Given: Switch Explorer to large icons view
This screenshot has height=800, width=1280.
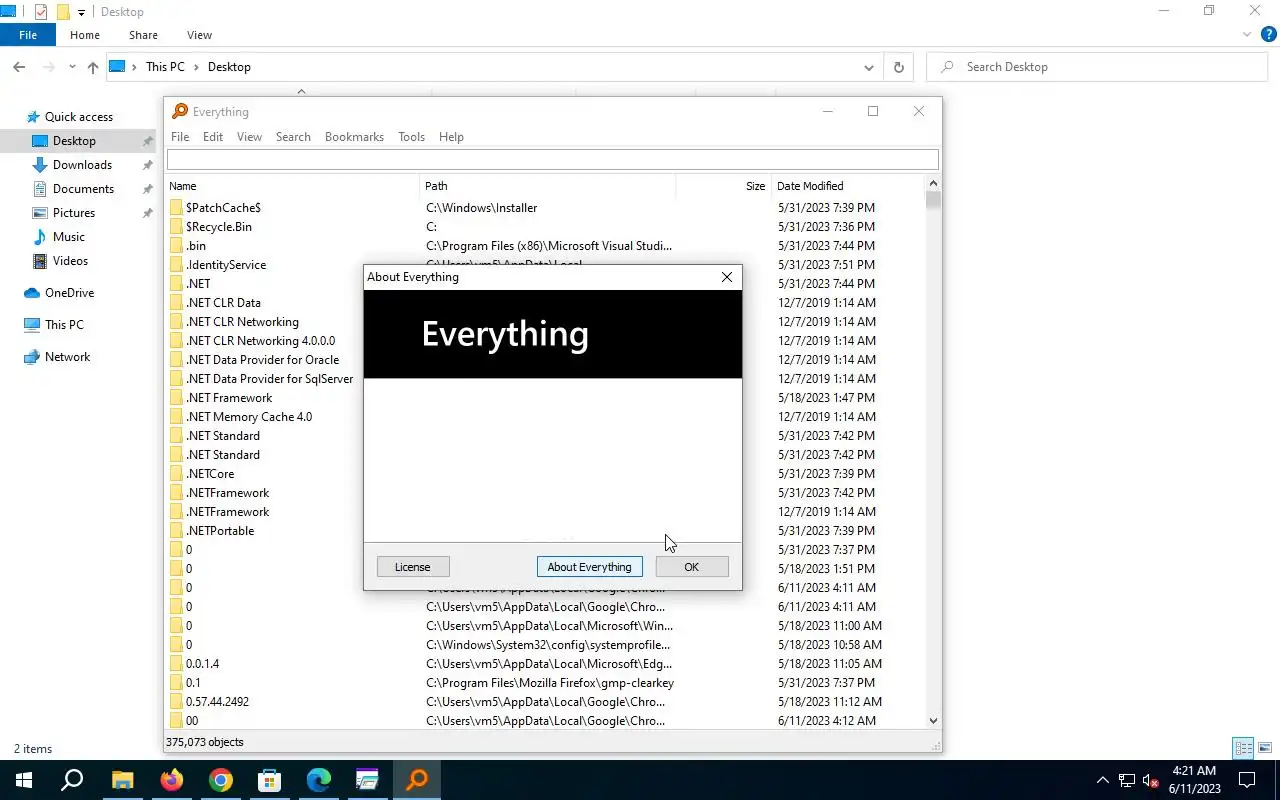Looking at the screenshot, I should point(1265,748).
